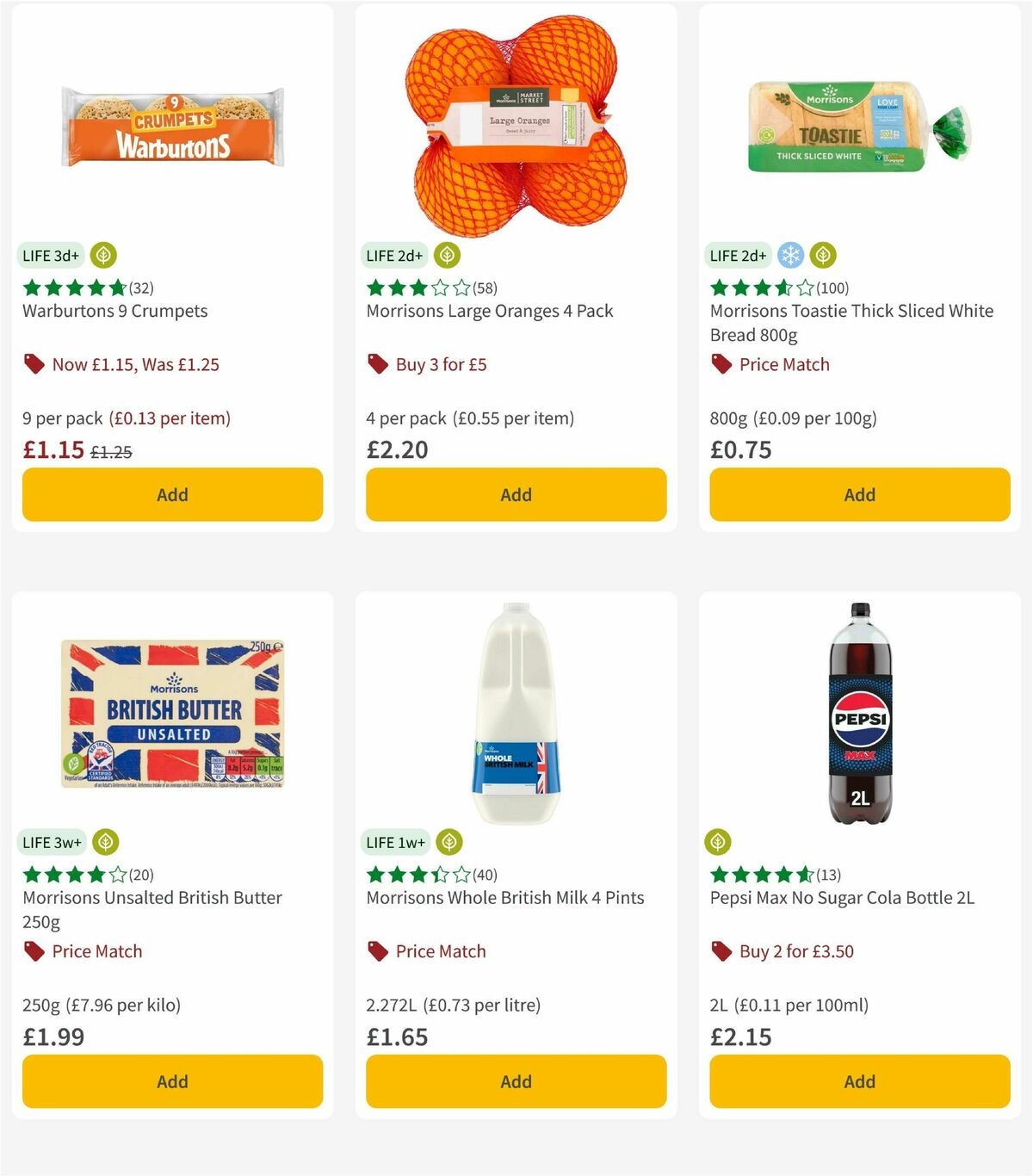The height and width of the screenshot is (1176, 1033).
Task: Add Warburtons 9 Crumpets to basket
Action: click(x=172, y=495)
